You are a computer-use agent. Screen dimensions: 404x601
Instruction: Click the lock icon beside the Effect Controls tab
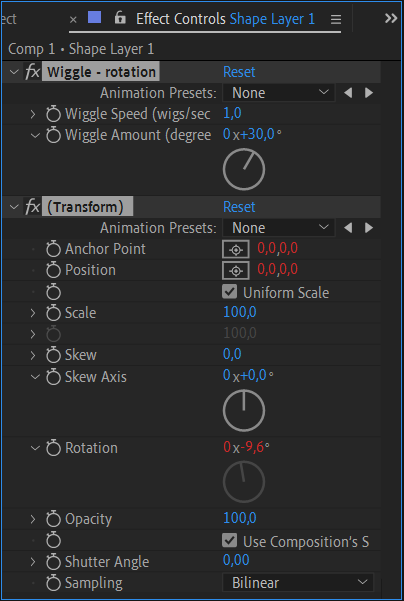click(120, 18)
